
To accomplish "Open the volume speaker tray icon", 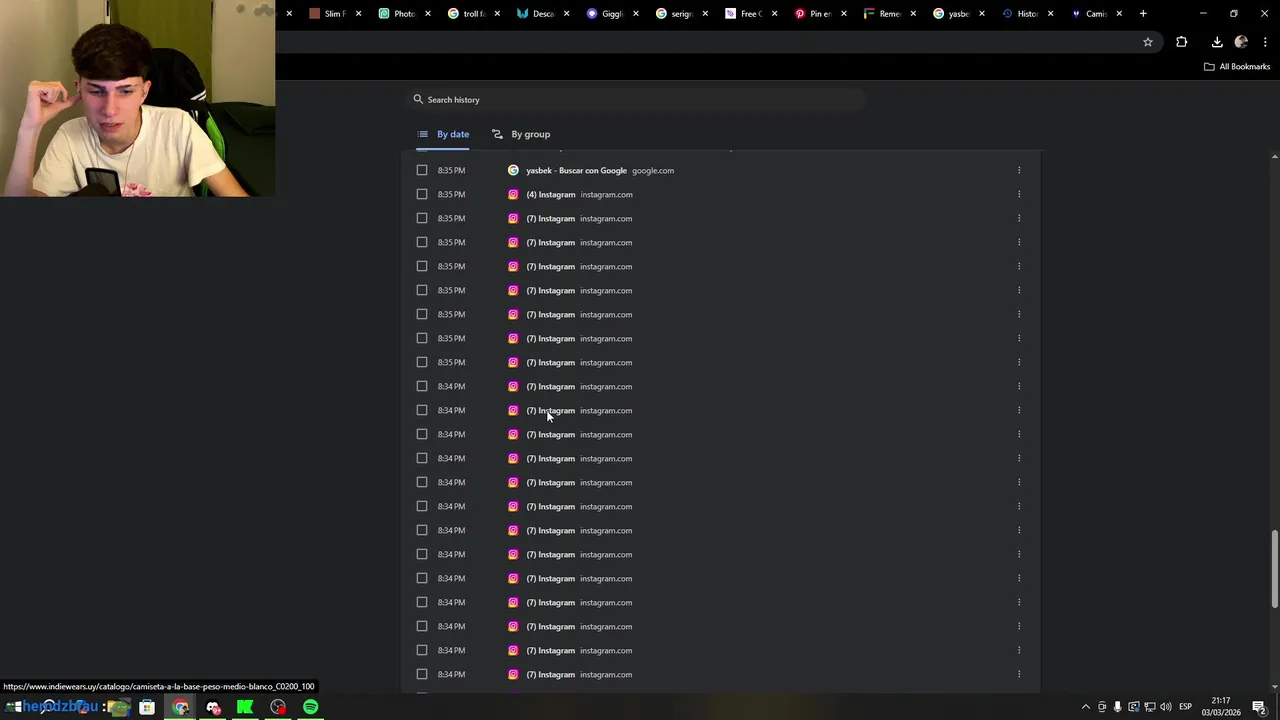I will coord(1166,707).
